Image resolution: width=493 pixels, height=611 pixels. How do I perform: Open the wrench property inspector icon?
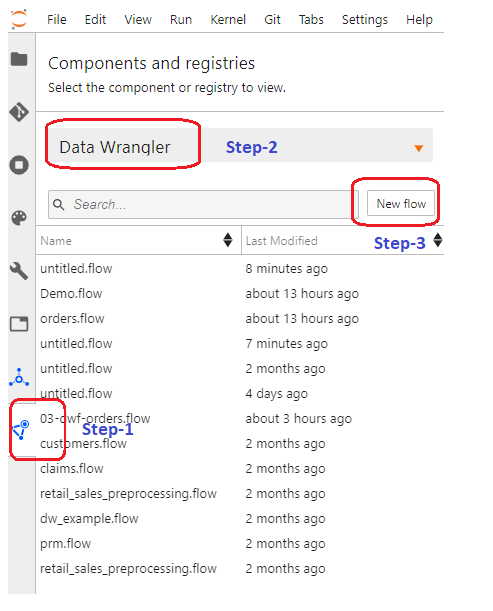(x=19, y=270)
